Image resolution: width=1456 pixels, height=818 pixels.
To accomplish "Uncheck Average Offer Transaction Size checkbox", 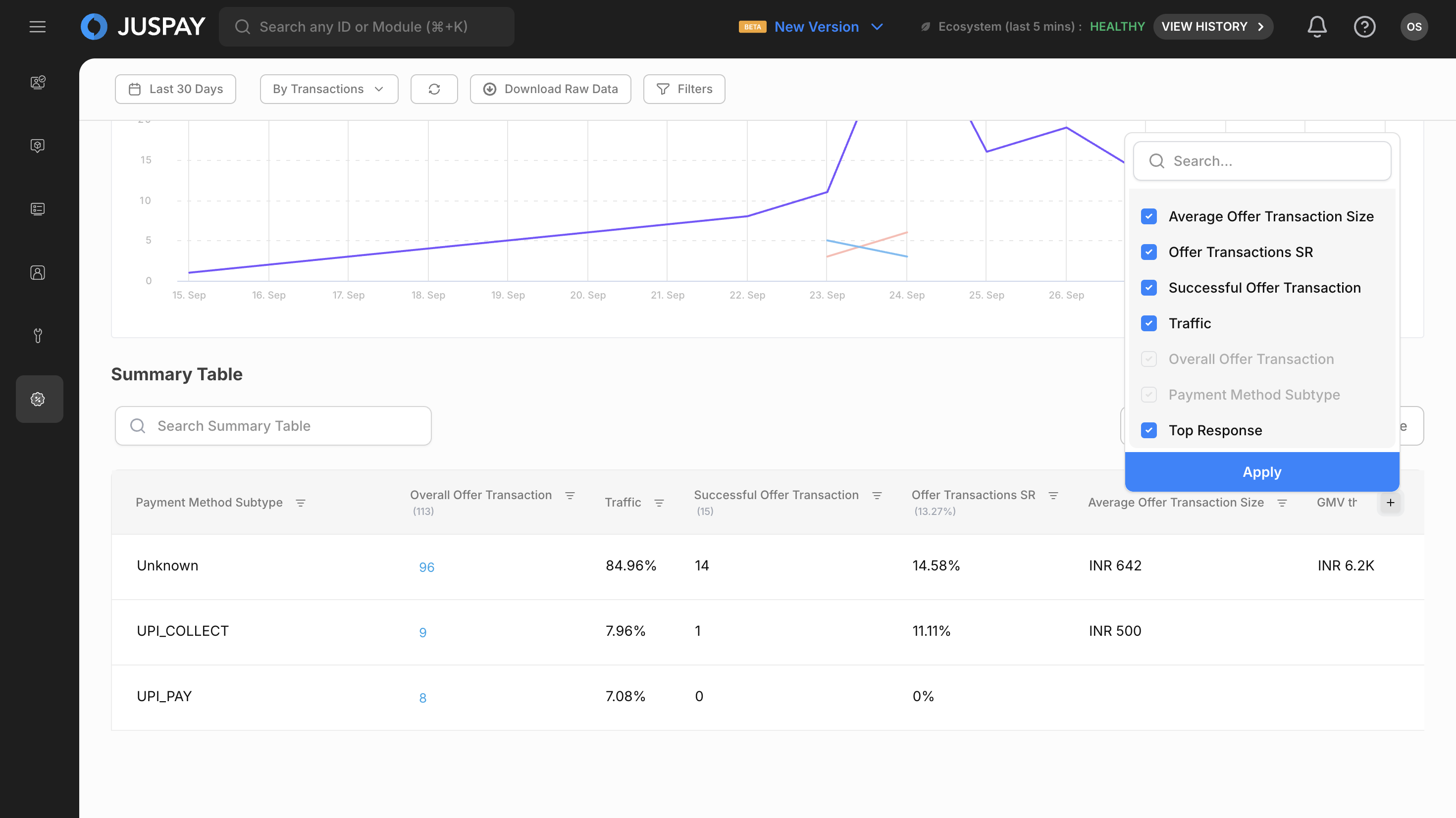I will coord(1148,216).
